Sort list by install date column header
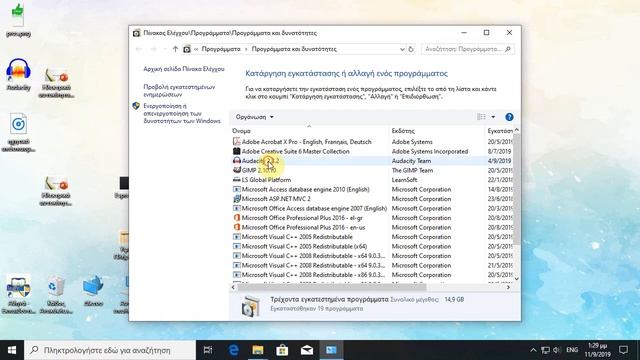 [x=500, y=131]
